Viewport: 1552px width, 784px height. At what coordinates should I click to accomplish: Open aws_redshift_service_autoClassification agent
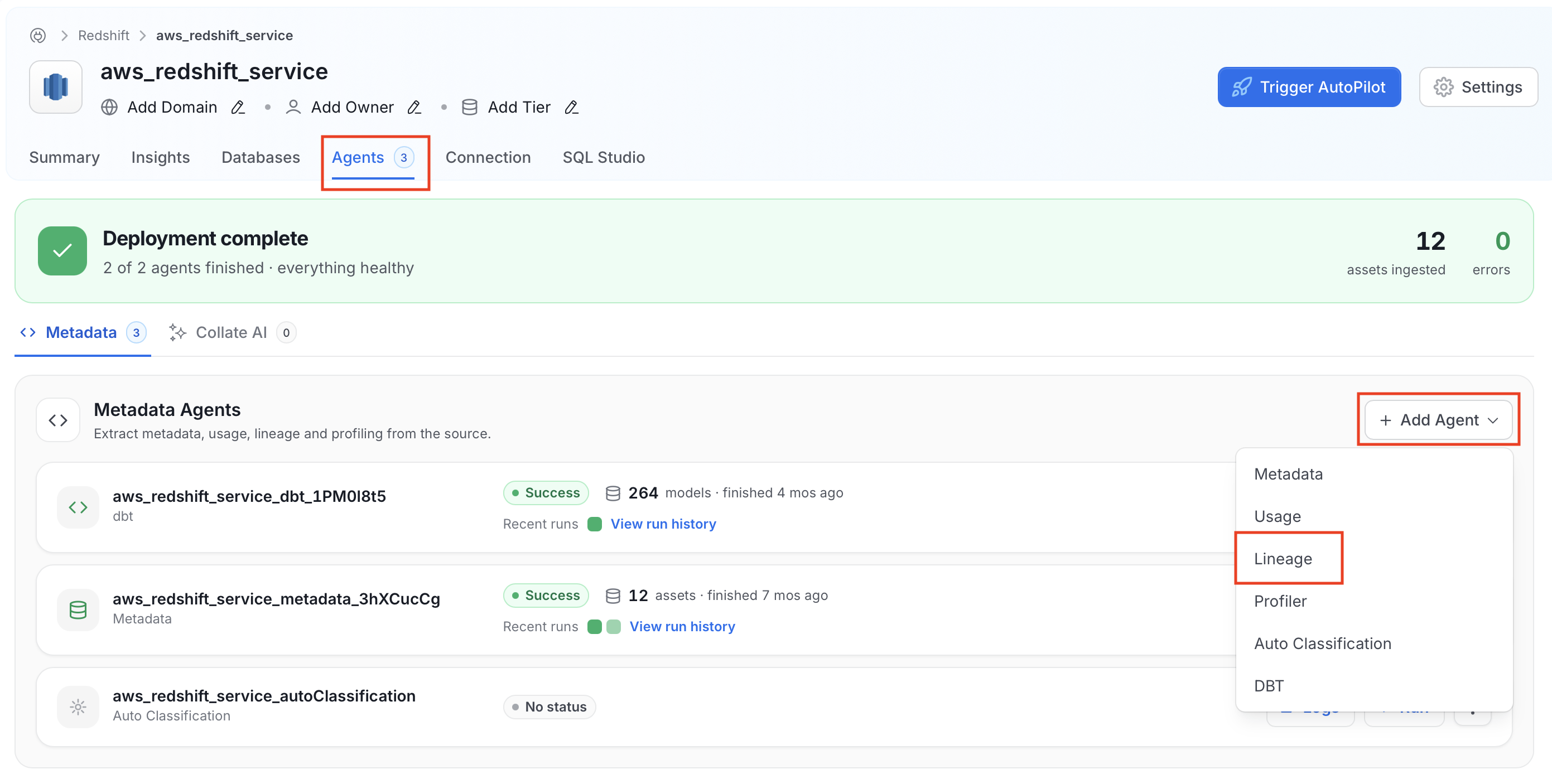(264, 695)
